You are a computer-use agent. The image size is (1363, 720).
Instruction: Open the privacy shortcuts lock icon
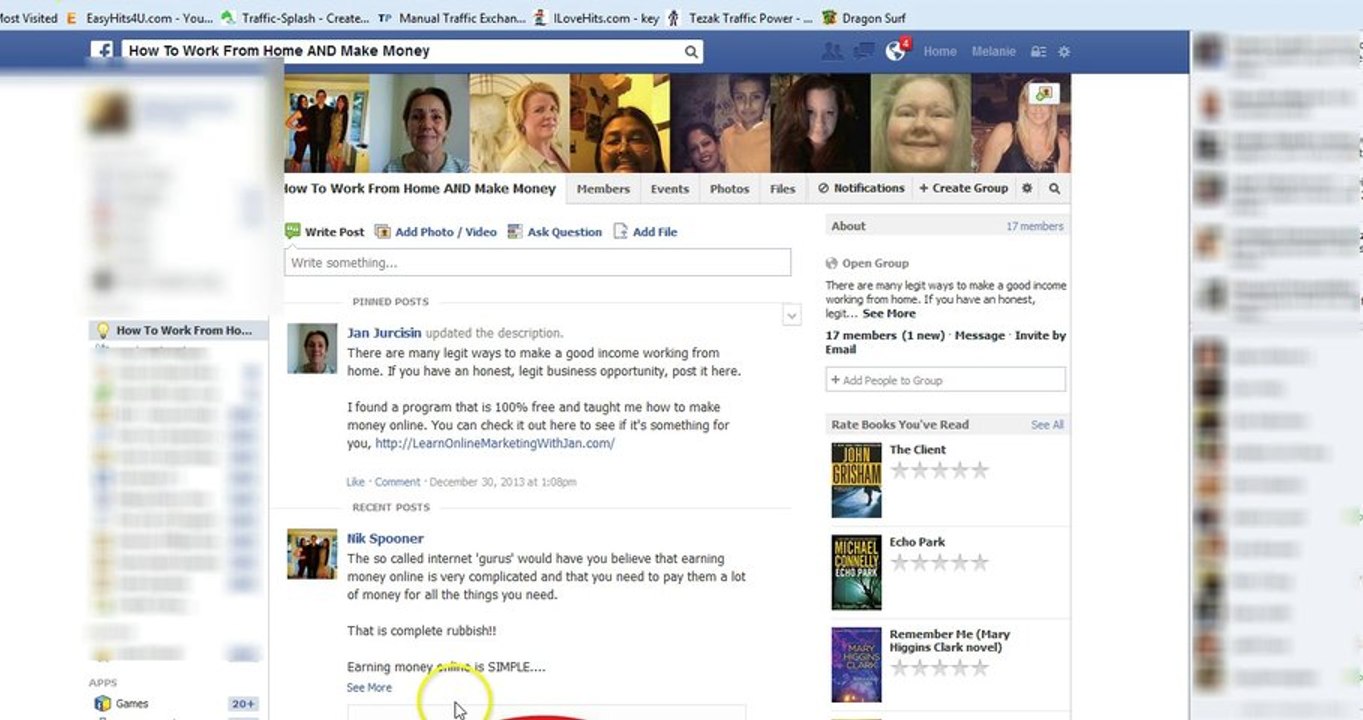pyautogui.click(x=1039, y=52)
